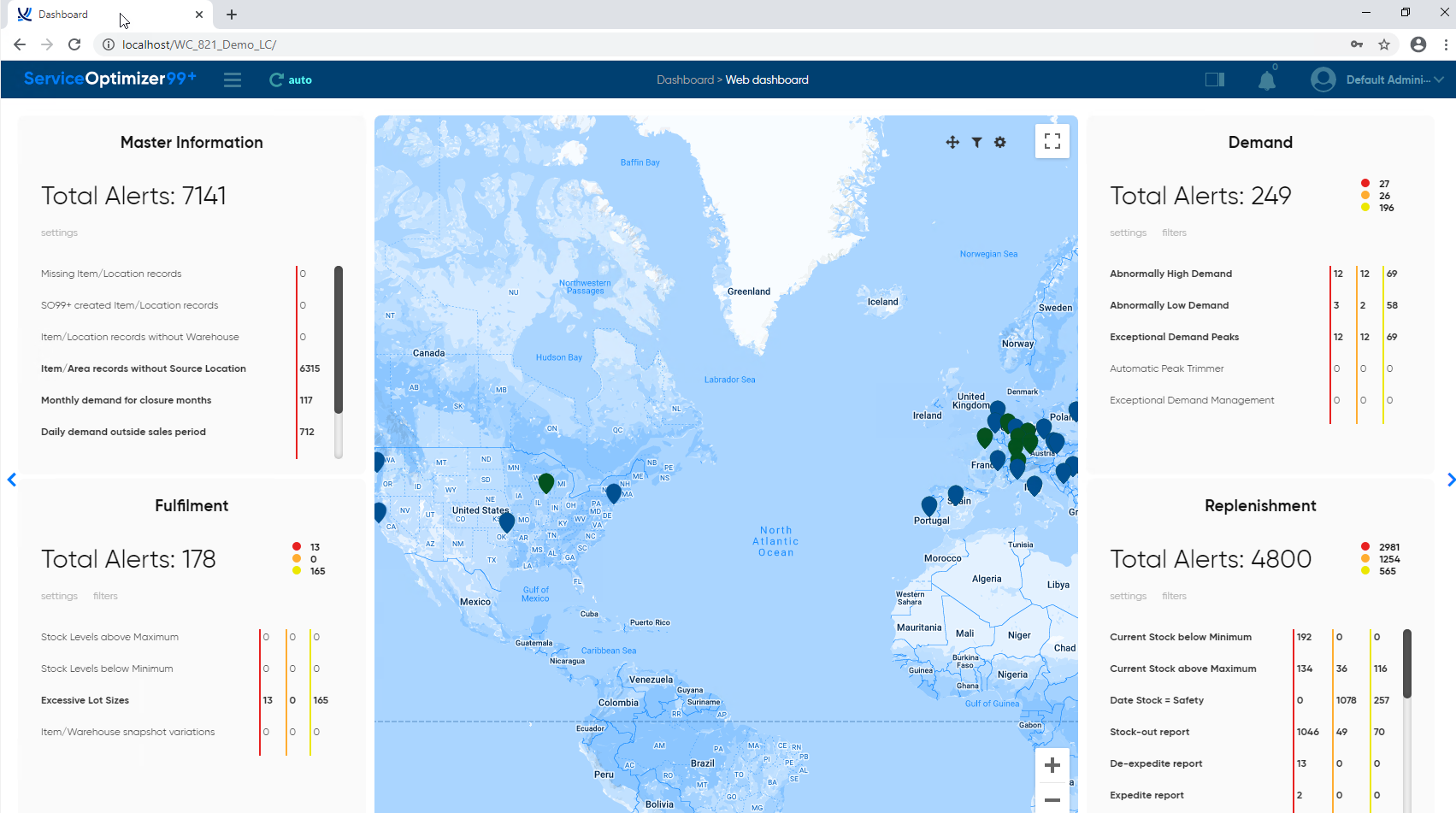Open Demand panel settings link

pos(1128,233)
